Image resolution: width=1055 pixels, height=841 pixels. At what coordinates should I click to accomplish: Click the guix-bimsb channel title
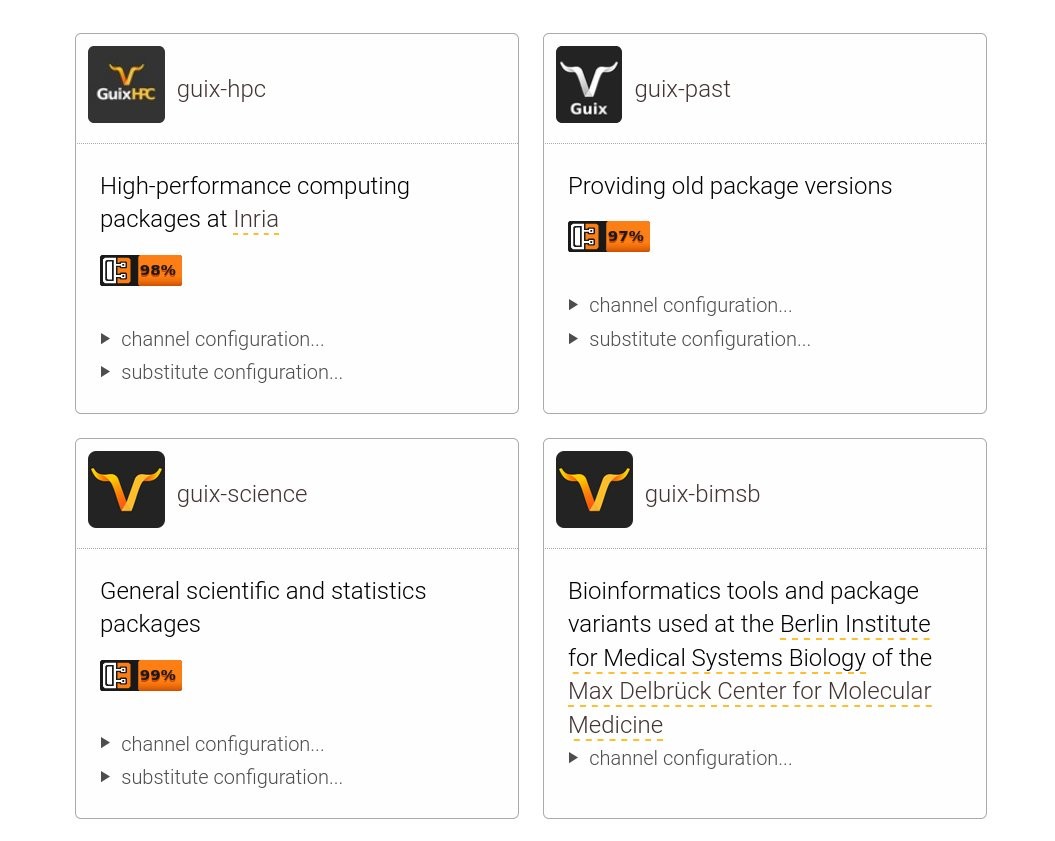click(702, 494)
